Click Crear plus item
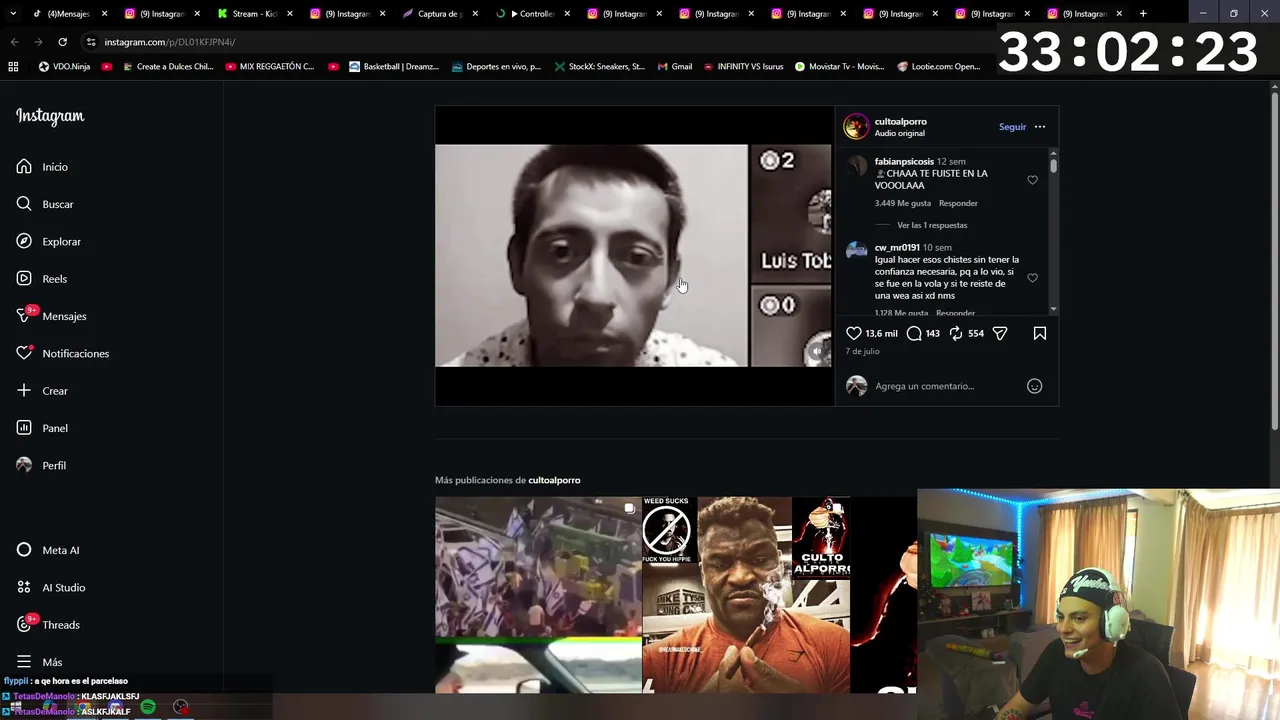 (42, 391)
